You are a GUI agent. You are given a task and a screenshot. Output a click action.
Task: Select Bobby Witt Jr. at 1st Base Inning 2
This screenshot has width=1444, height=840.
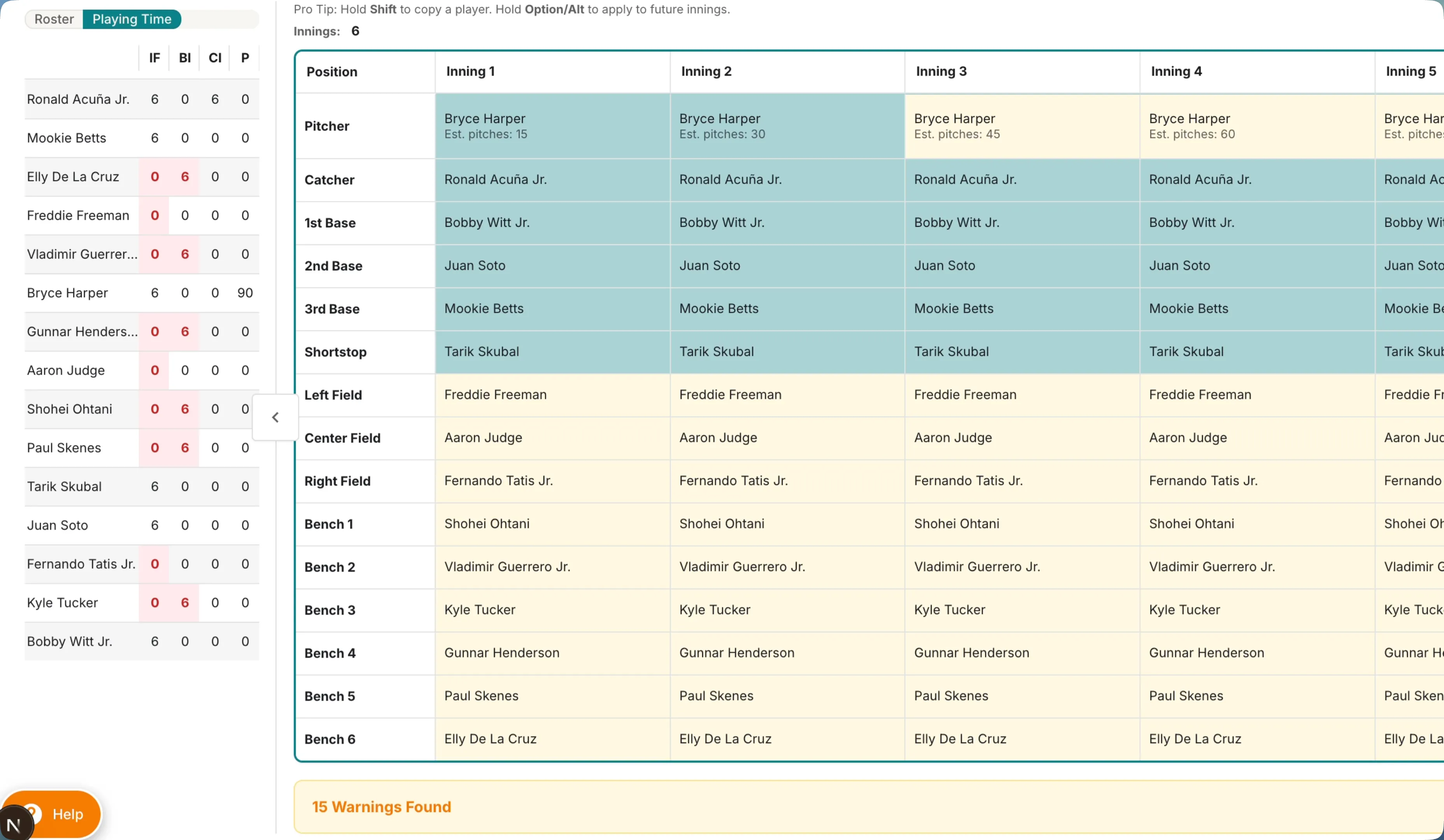click(x=787, y=223)
